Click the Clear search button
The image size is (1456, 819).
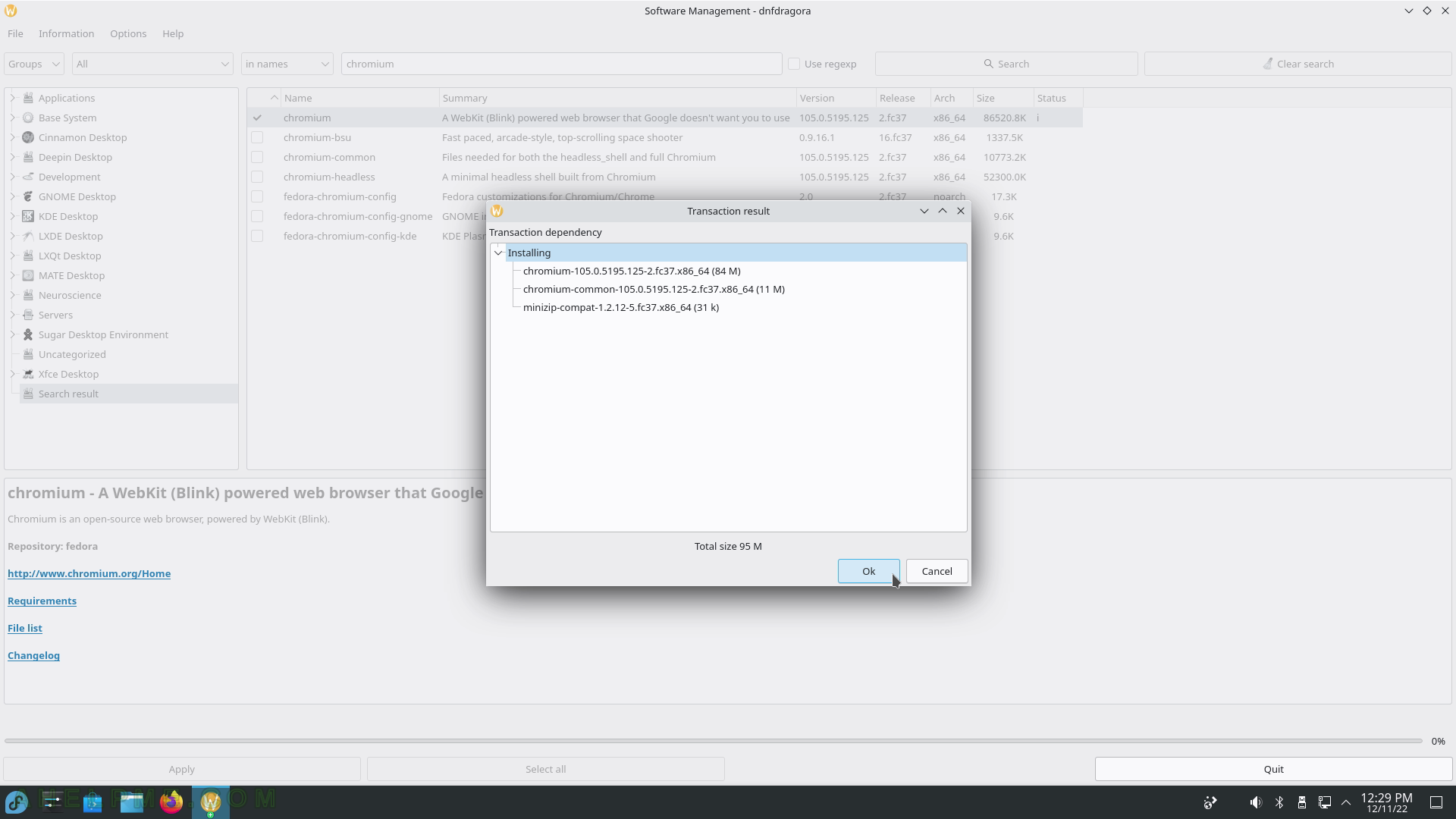tap(1298, 64)
